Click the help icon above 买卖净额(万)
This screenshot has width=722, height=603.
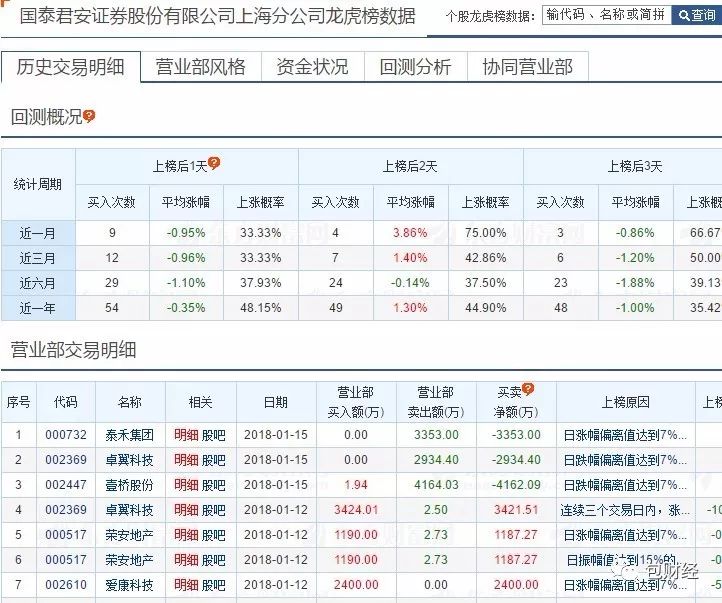(528, 389)
